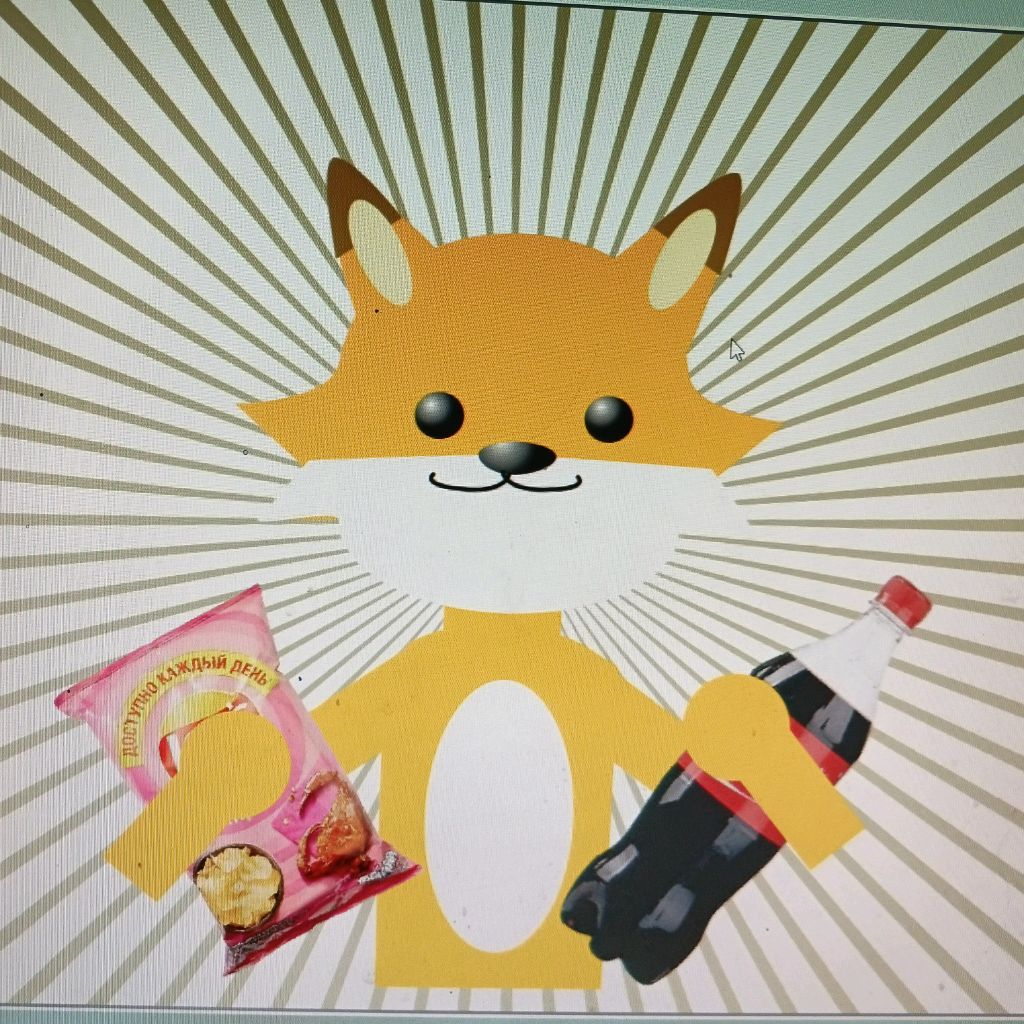This screenshot has height=1024, width=1024.
Task: Click the bowl of chips on bag
Action: (x=238, y=887)
